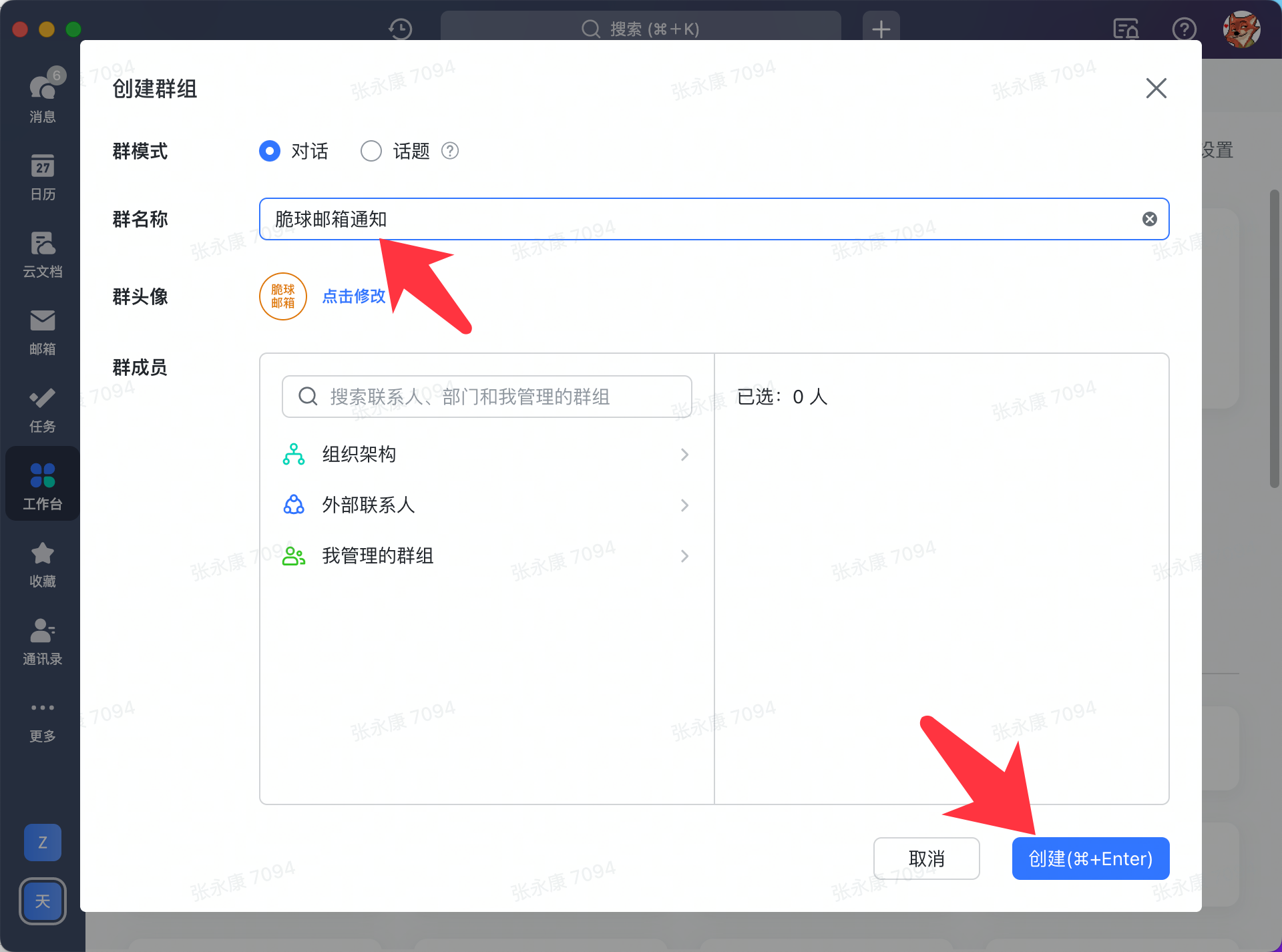1282x952 pixels.
Task: Click the 外部联系人 icon
Action: coord(294,505)
